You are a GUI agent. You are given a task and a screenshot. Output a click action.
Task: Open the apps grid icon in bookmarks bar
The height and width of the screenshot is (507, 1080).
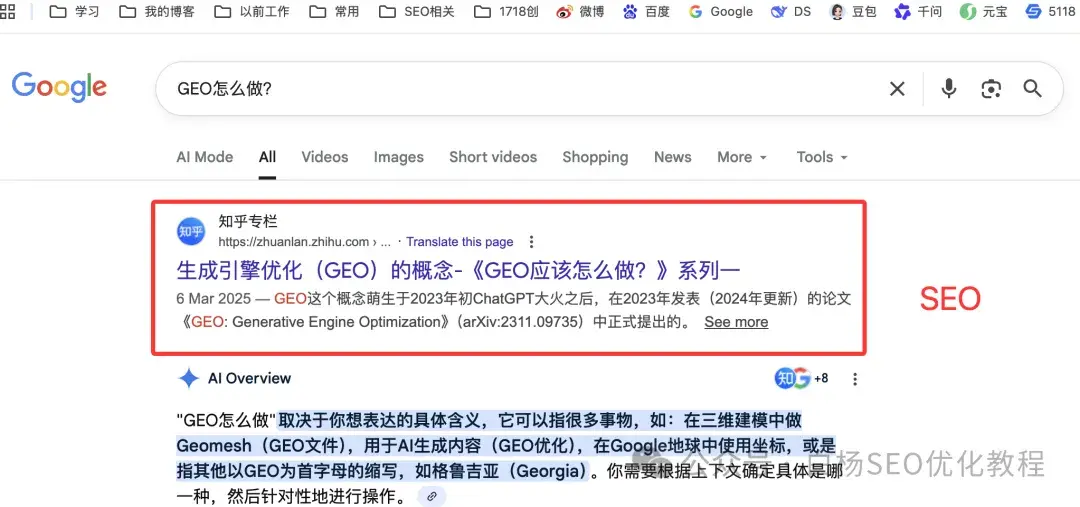point(7,11)
